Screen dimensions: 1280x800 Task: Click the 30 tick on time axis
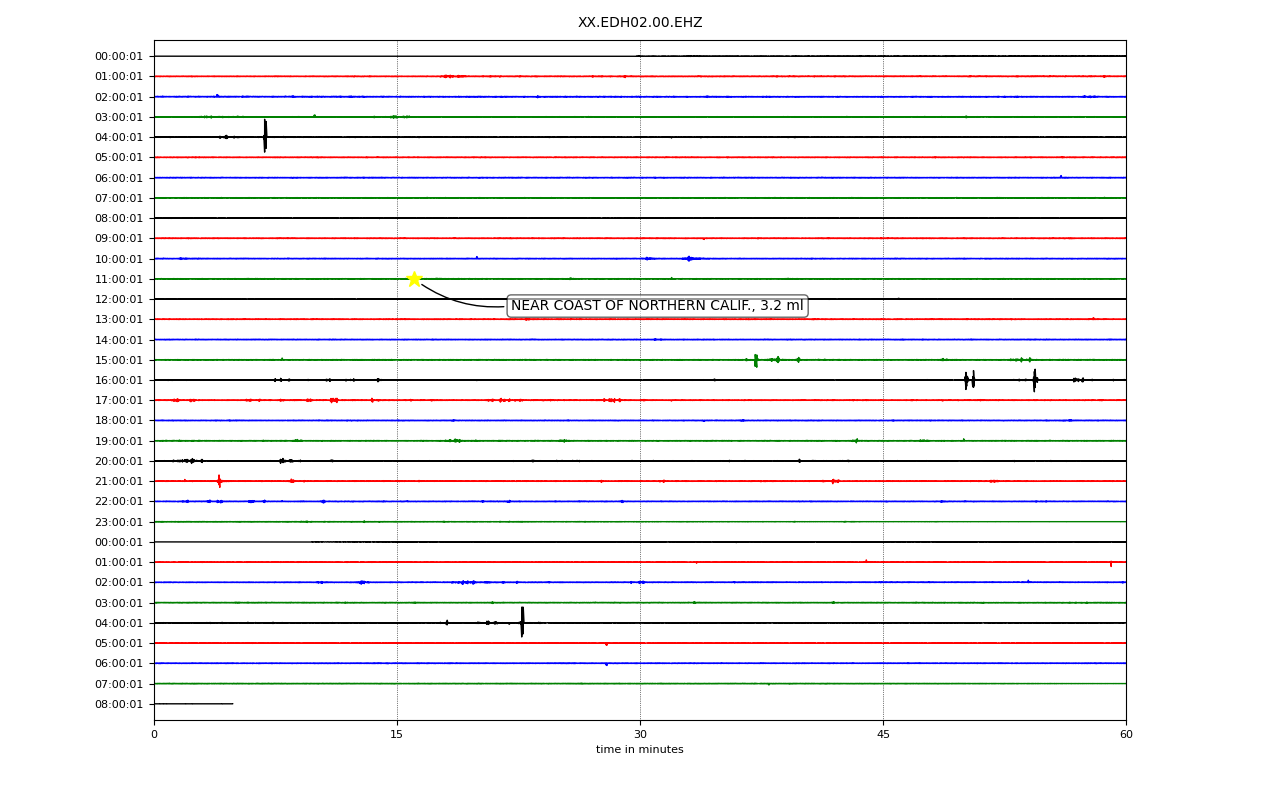[640, 735]
